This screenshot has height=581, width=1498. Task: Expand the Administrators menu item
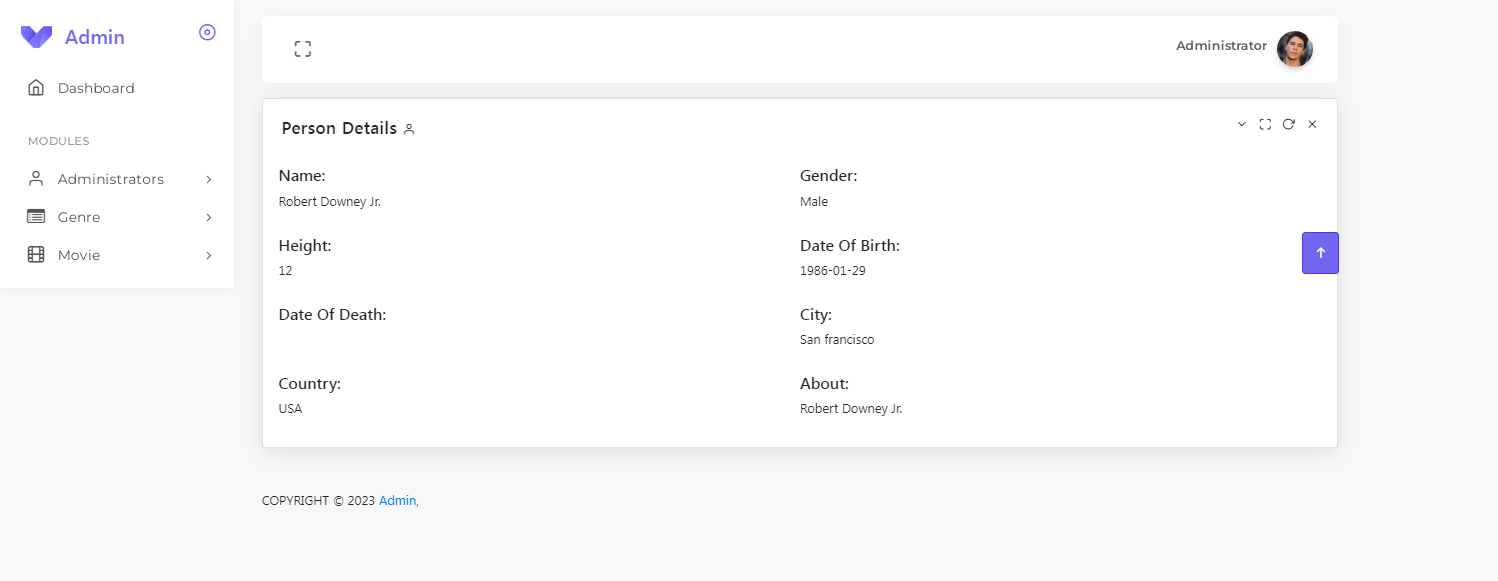coord(208,178)
